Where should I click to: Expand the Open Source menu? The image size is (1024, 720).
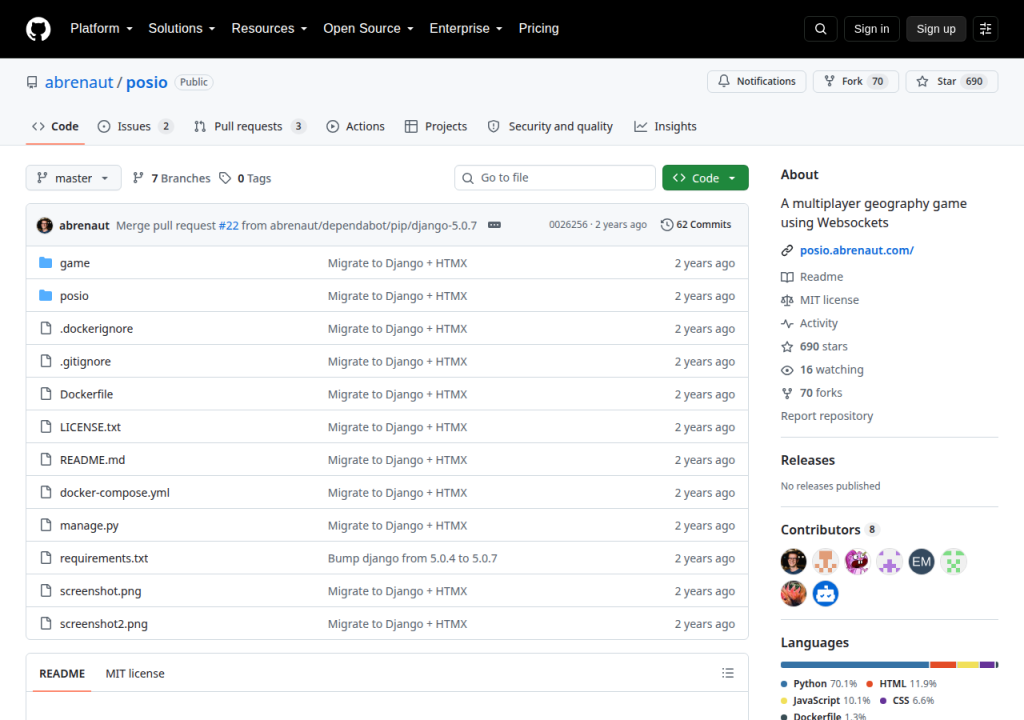click(368, 29)
